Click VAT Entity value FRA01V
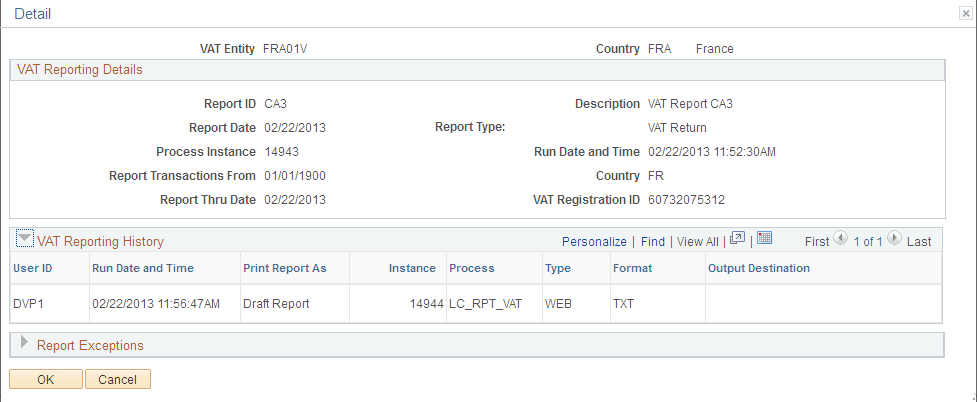Image resolution: width=977 pixels, height=402 pixels. pyautogui.click(x=285, y=49)
